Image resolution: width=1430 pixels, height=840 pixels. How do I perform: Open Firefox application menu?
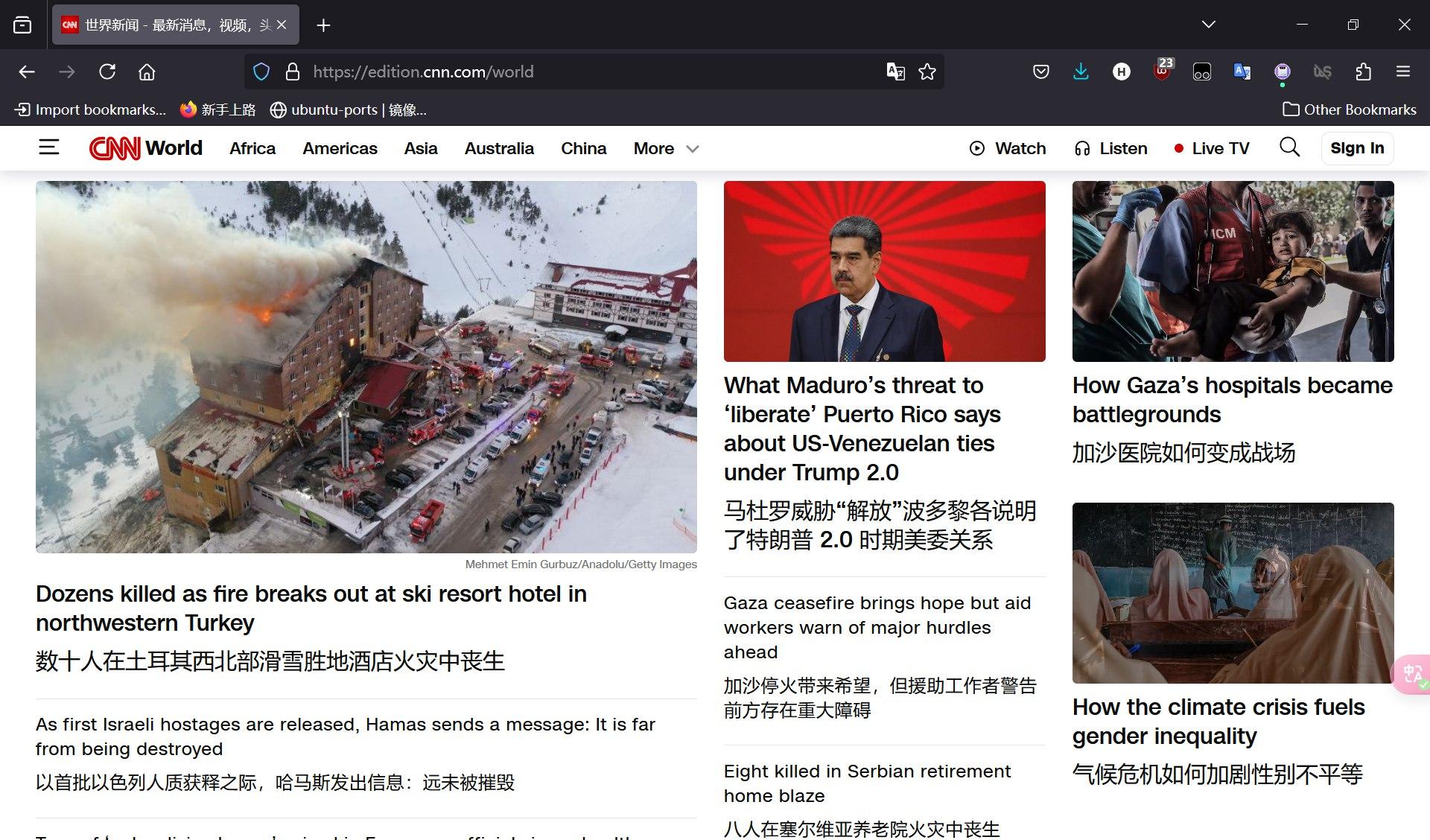[x=1403, y=71]
